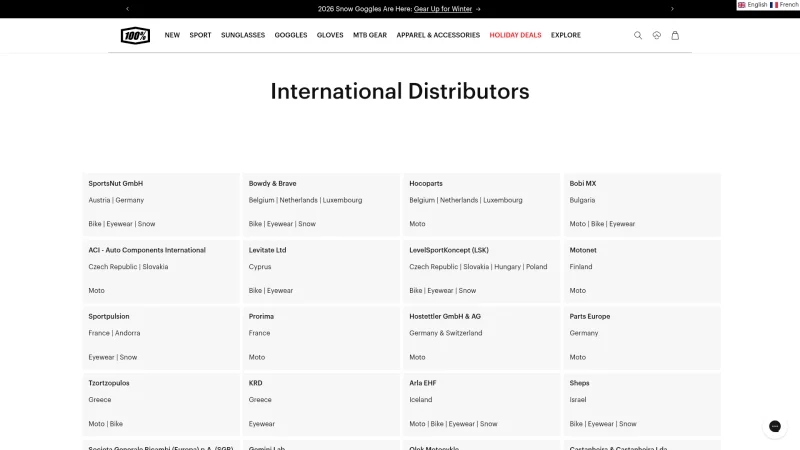
Task: Select the SportsNut GmbH distributor name
Action: pyautogui.click(x=115, y=183)
